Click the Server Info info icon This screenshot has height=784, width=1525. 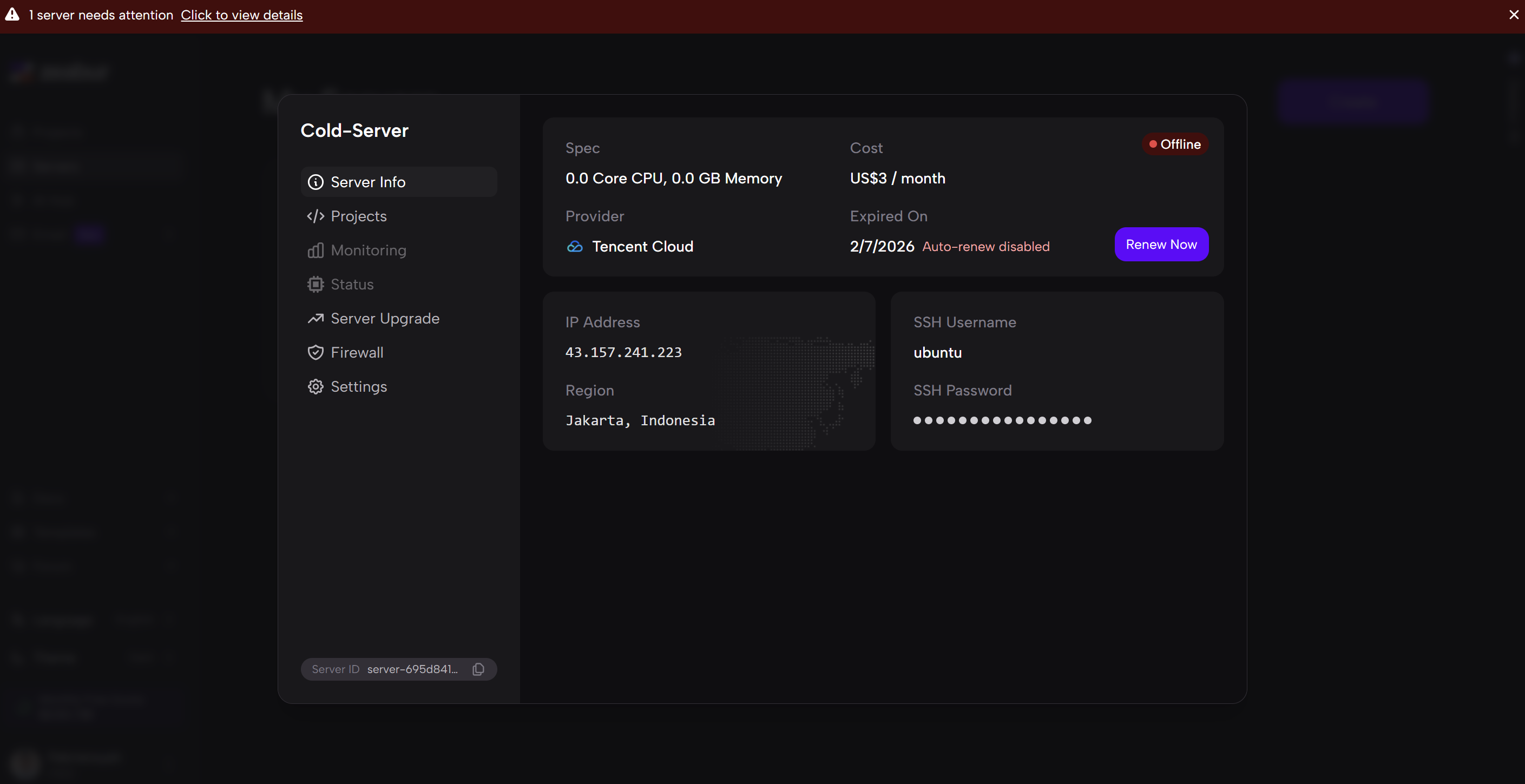(x=315, y=182)
